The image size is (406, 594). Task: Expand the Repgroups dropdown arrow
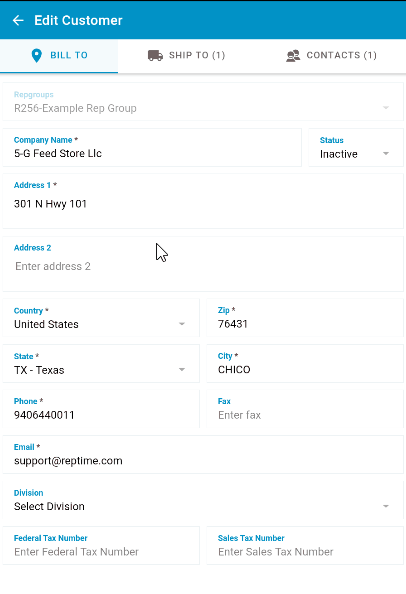(386, 108)
